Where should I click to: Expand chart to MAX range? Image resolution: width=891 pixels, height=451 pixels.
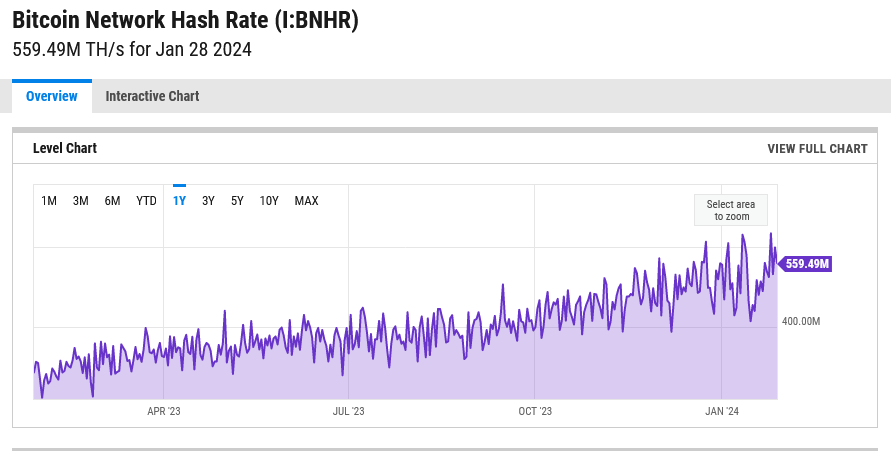click(306, 201)
